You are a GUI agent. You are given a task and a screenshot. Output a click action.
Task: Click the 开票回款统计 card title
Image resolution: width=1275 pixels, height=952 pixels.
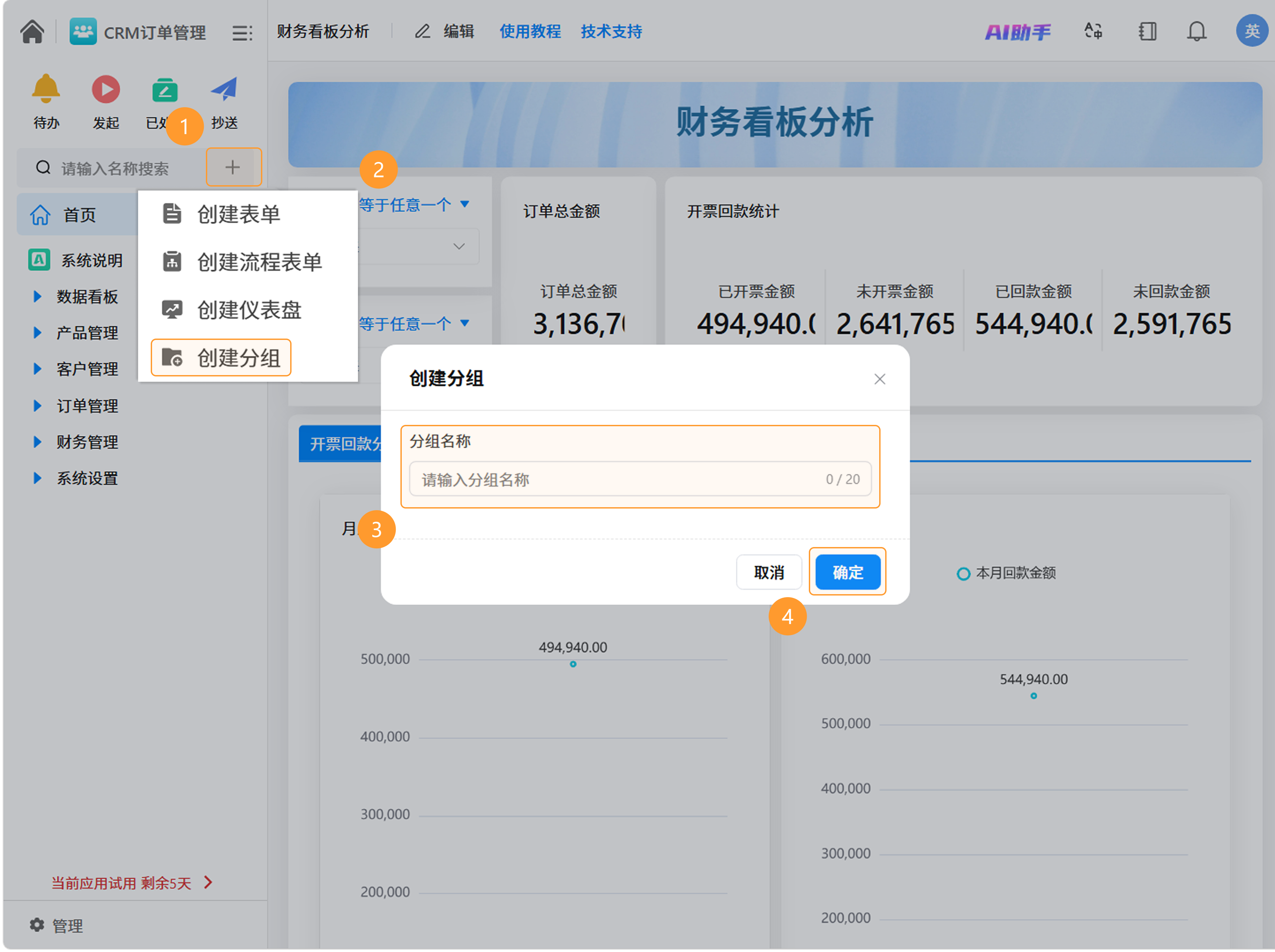coord(732,211)
